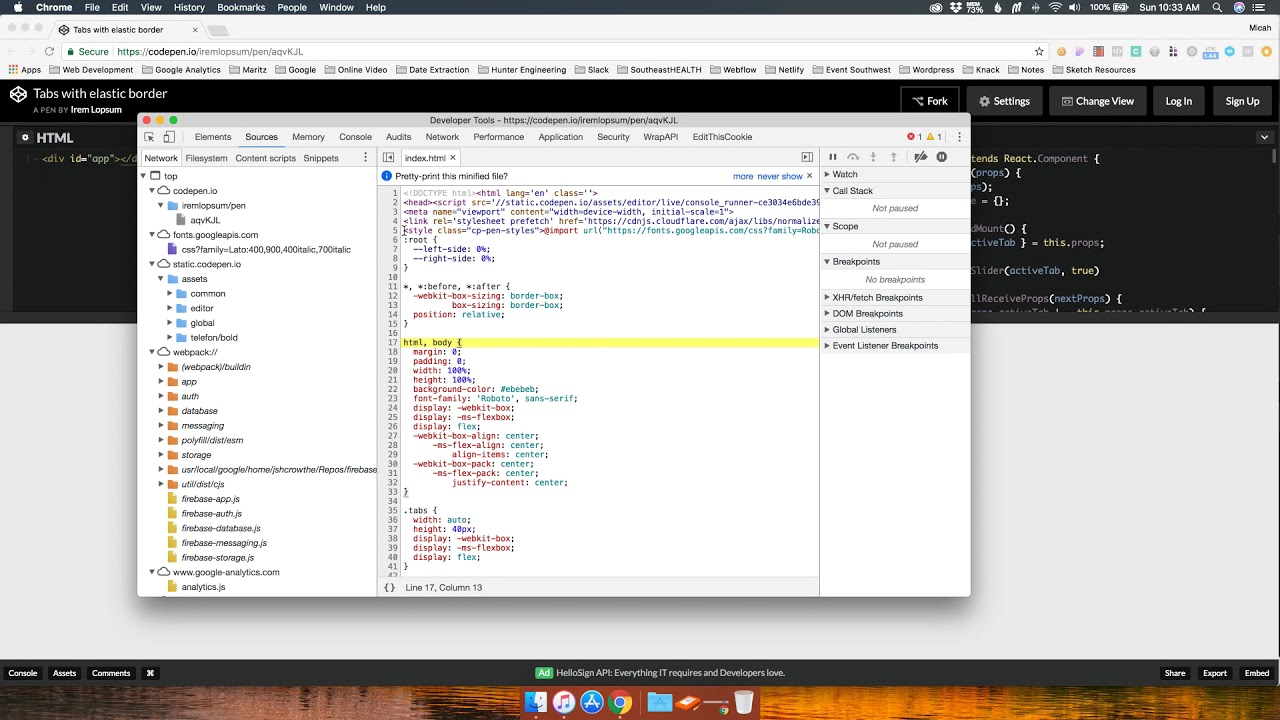Image resolution: width=1280 pixels, height=720 pixels.
Task: Pause script execution
Action: [x=832, y=157]
